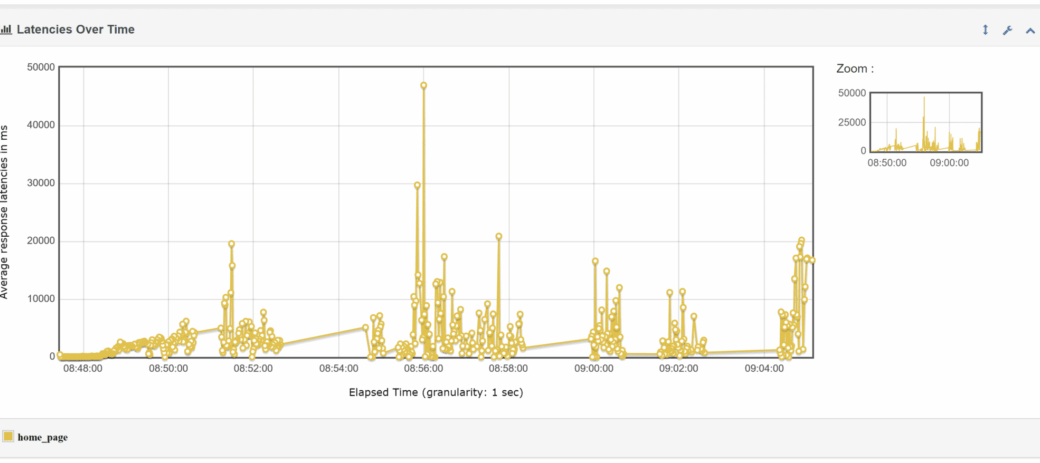This screenshot has width=1040, height=463.
Task: Click the last data point on the right edge
Action: click(x=812, y=260)
